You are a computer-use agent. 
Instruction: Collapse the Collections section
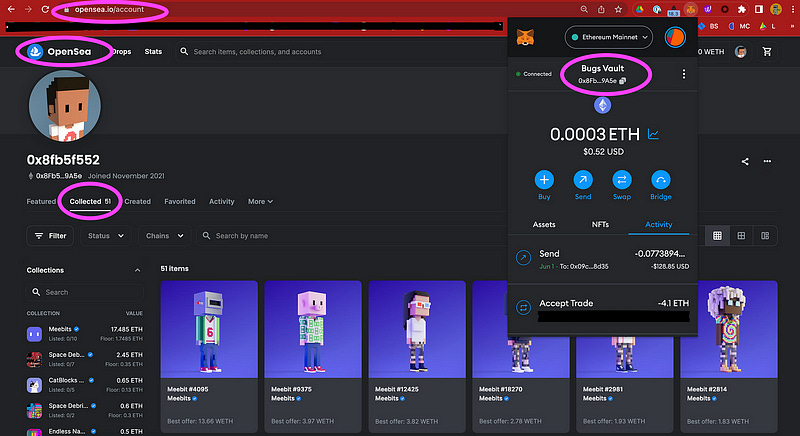click(x=137, y=270)
